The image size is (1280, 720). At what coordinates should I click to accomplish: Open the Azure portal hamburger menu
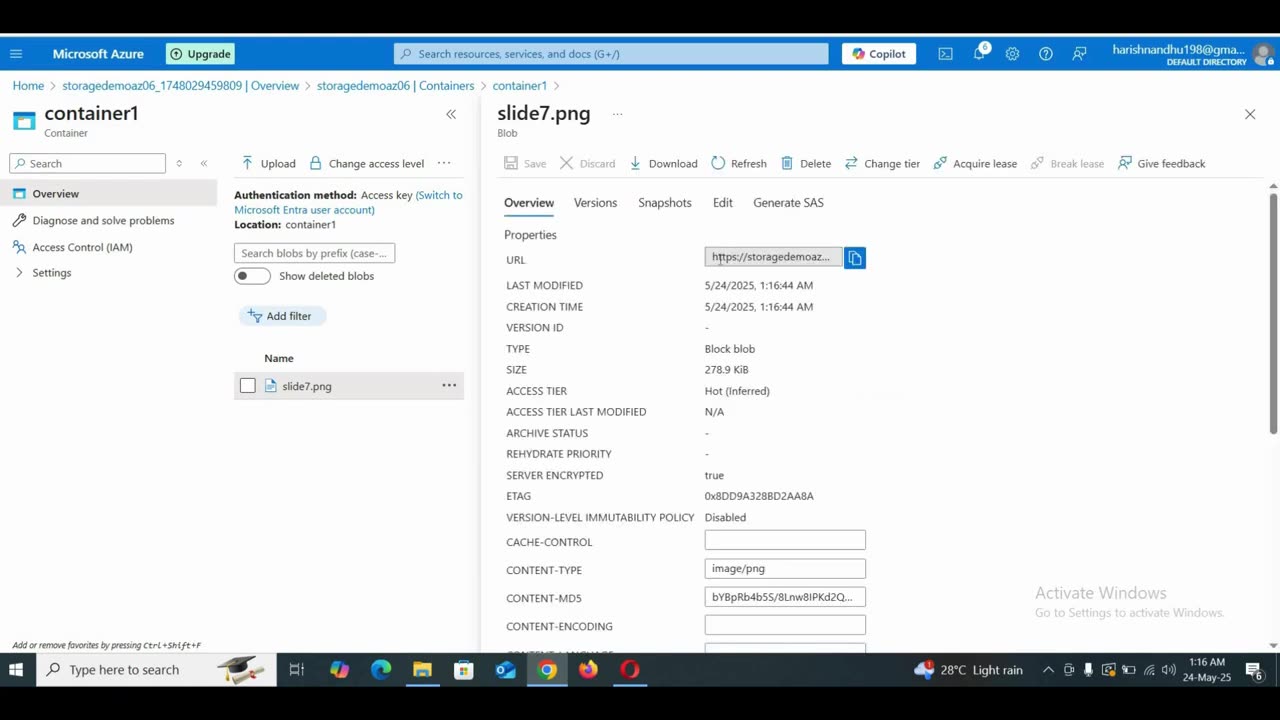tap(16, 54)
